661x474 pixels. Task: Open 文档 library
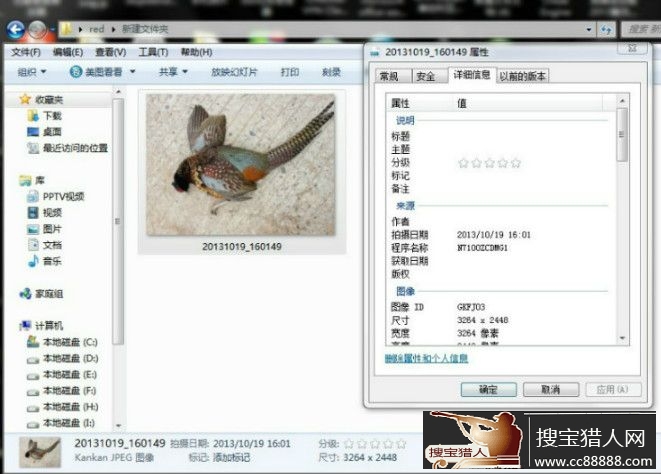coord(45,245)
